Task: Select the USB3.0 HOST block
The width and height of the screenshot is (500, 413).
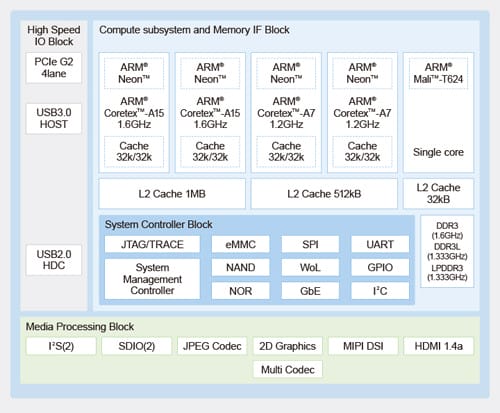Action: (54, 118)
